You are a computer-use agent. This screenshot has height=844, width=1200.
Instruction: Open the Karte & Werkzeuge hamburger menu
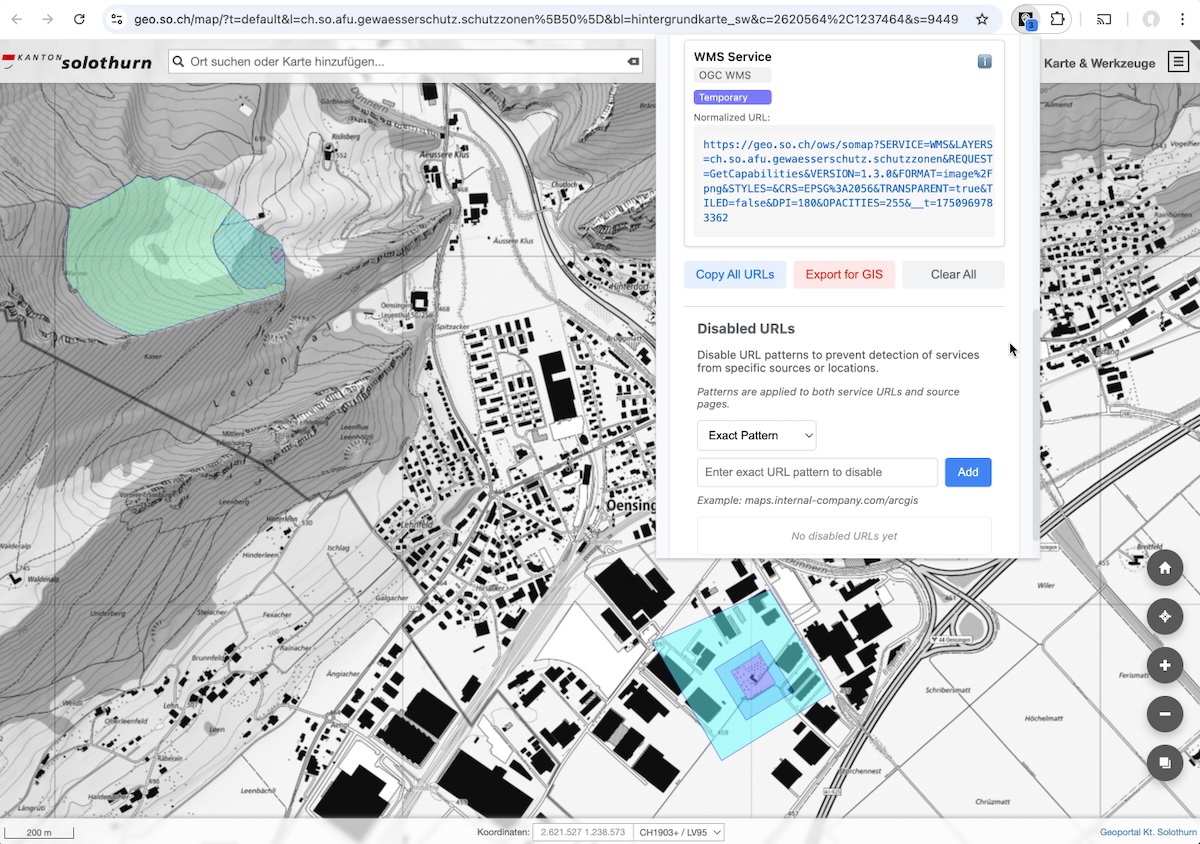click(x=1177, y=62)
